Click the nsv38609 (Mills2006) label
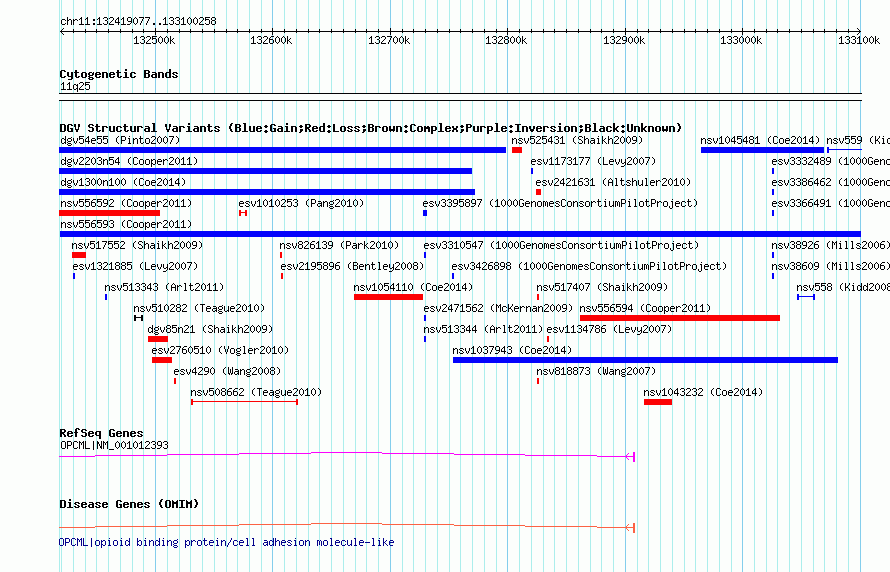This screenshot has width=890, height=572. click(x=830, y=266)
